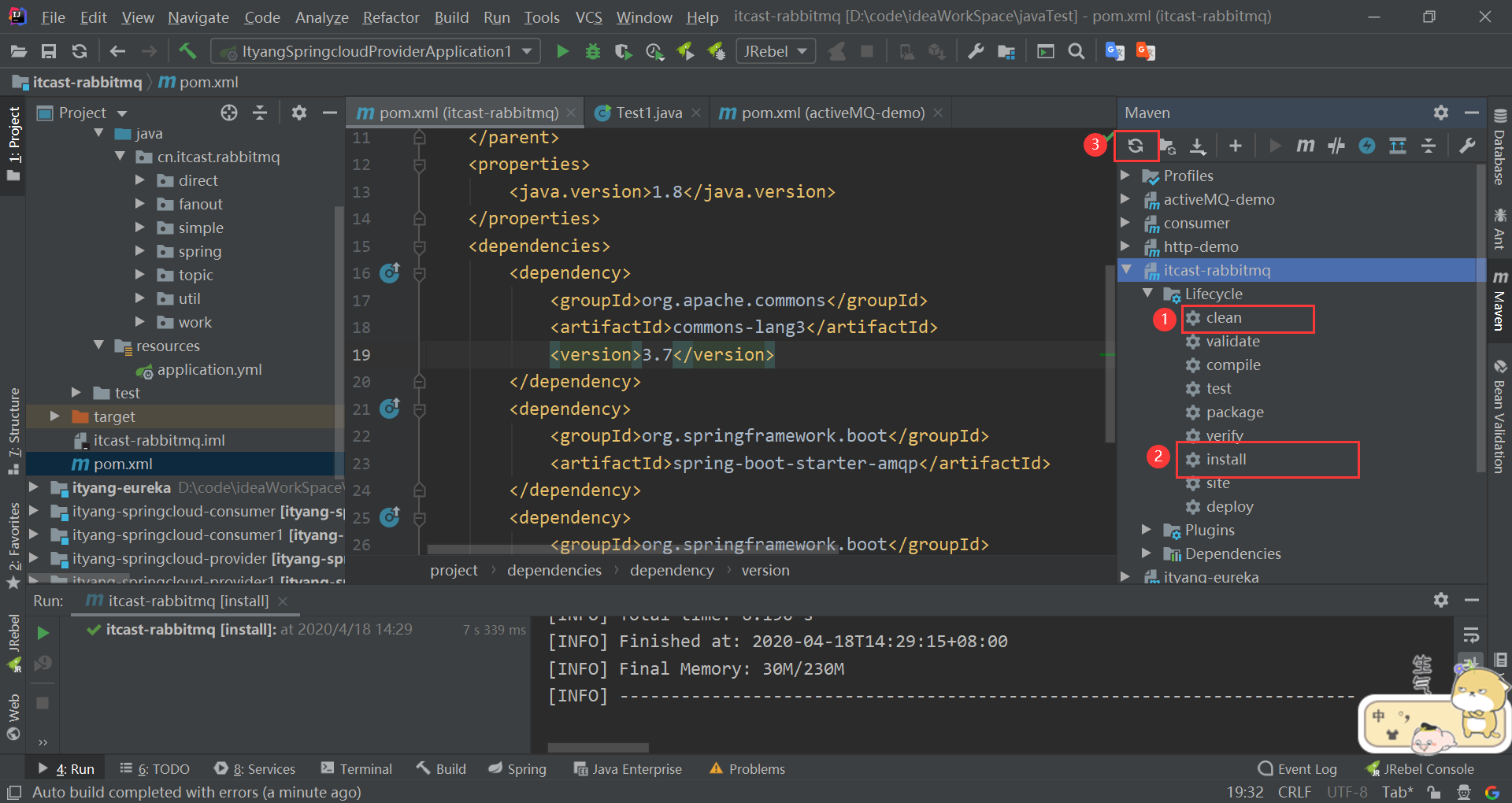Toggle soft-wrap icon in Run console
Screen dimensions: 1512x803
coord(1470,635)
